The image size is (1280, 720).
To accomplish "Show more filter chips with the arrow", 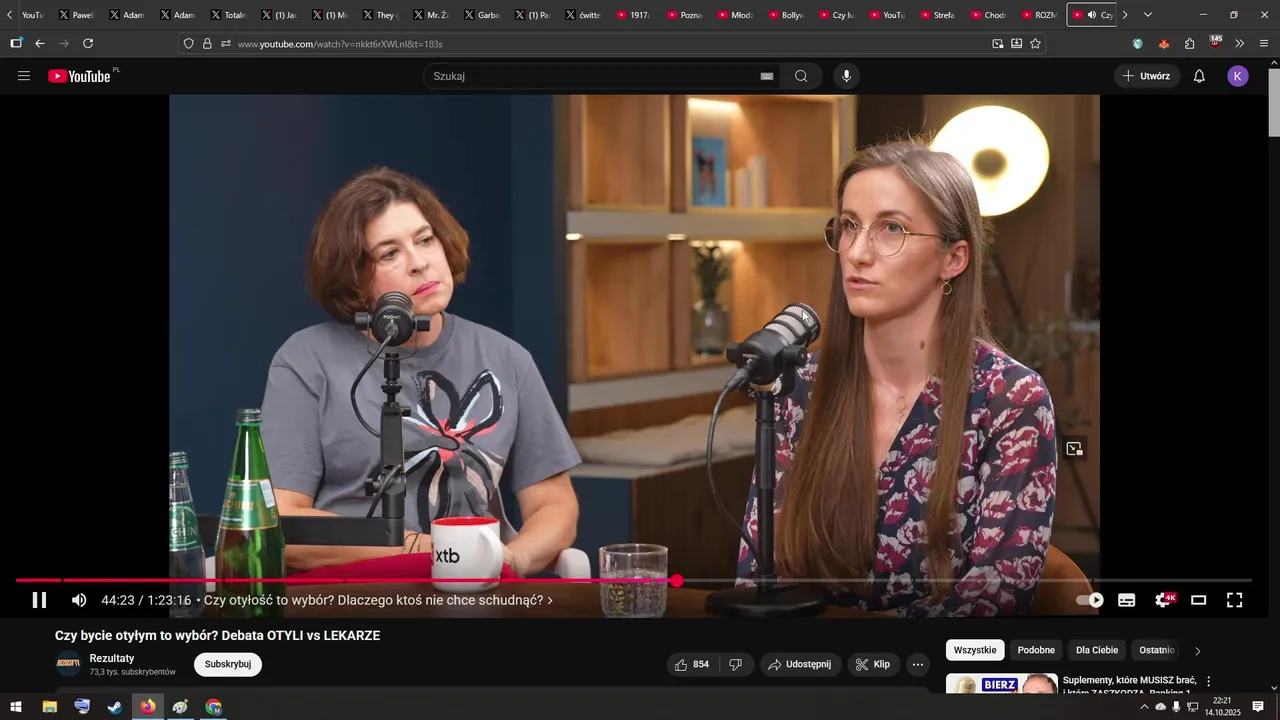I will click(1198, 651).
